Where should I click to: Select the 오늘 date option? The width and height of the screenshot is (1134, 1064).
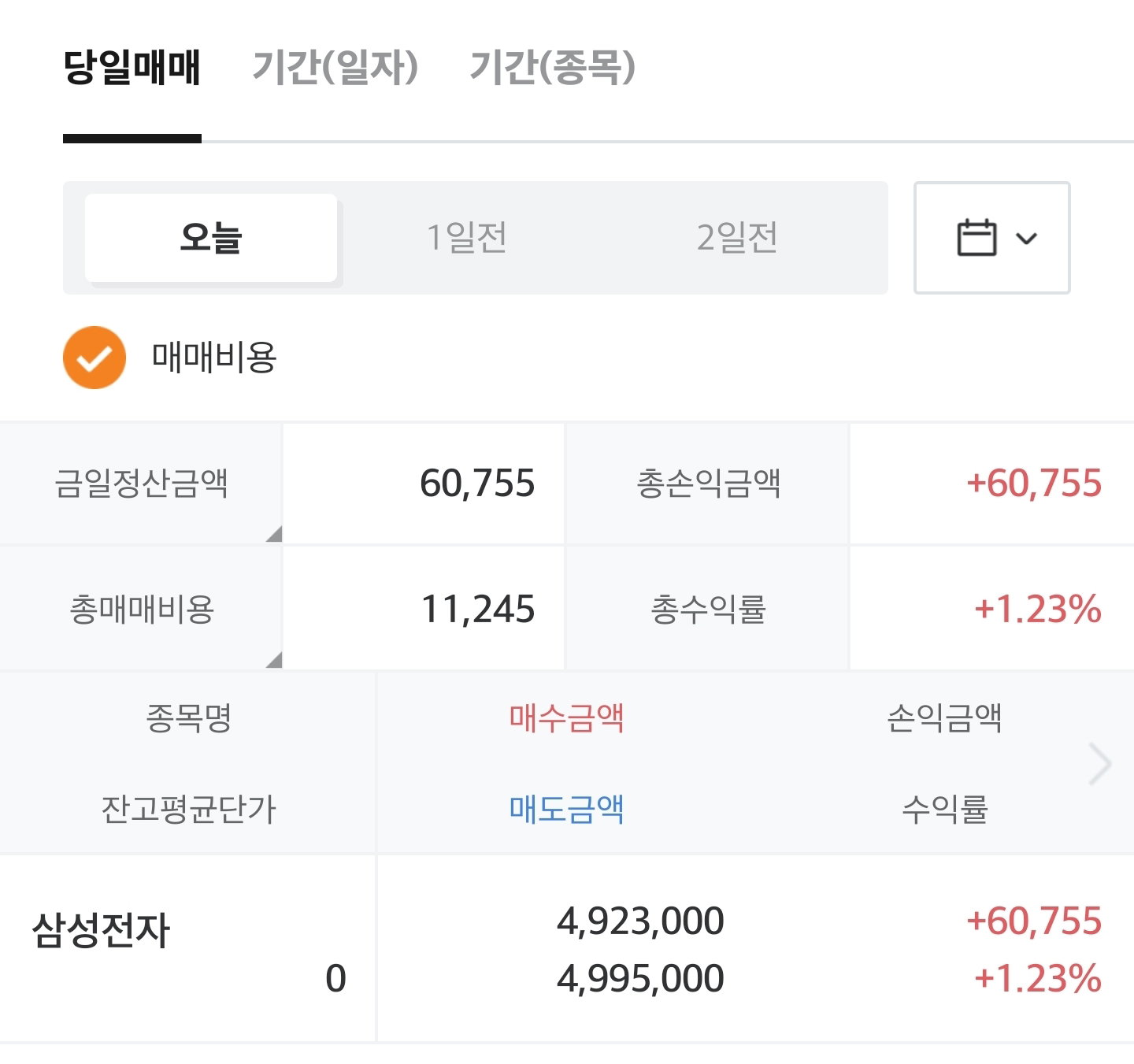(211, 238)
